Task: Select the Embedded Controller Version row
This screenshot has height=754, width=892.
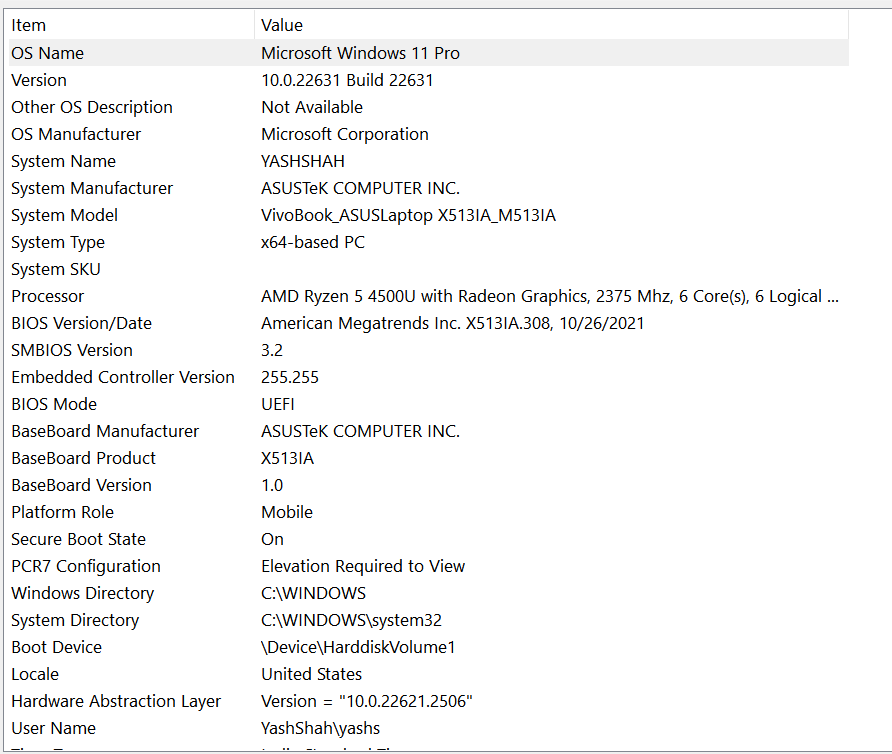Action: pyautogui.click(x=123, y=377)
